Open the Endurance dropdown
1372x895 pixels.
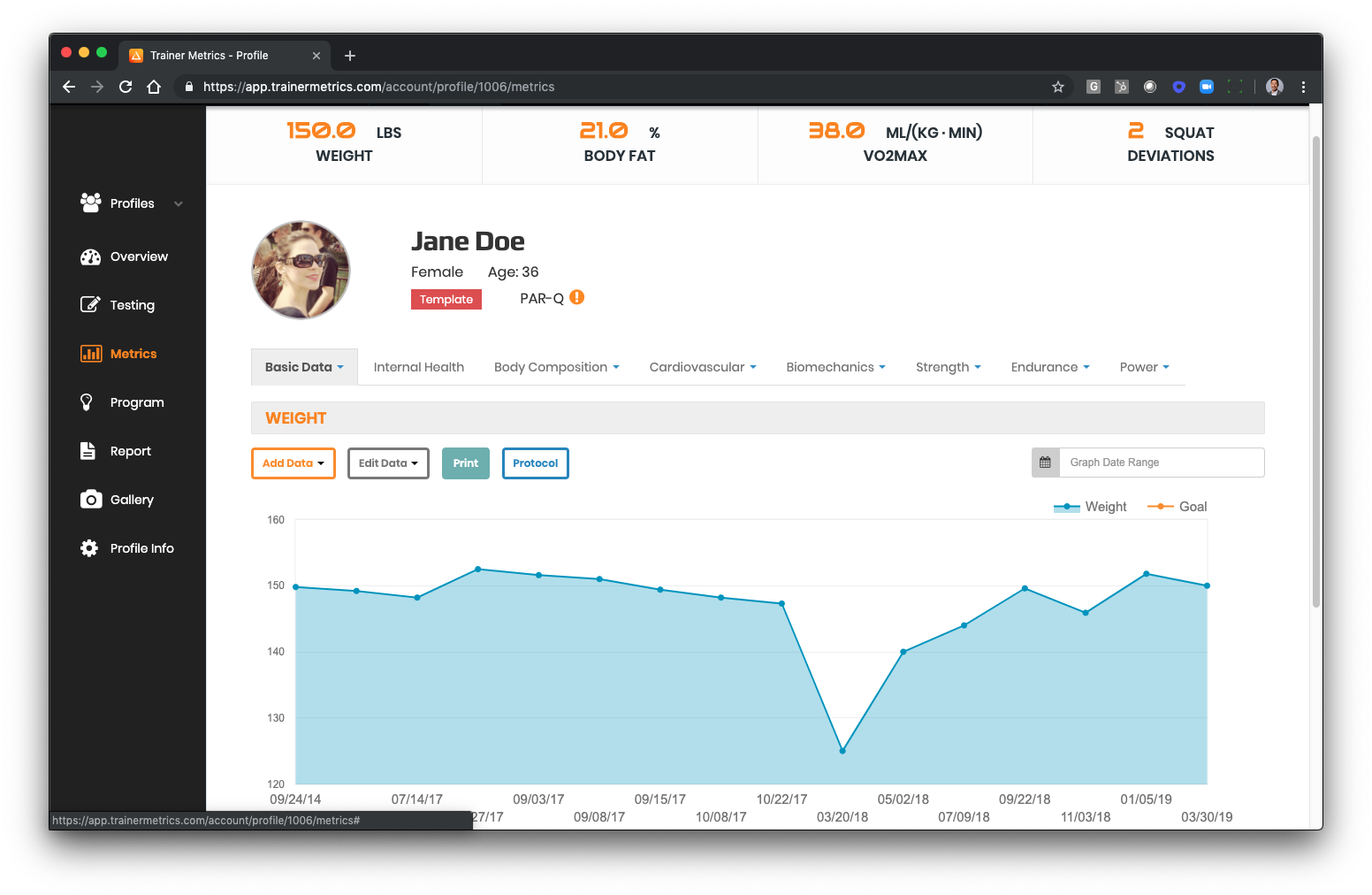coord(1050,367)
